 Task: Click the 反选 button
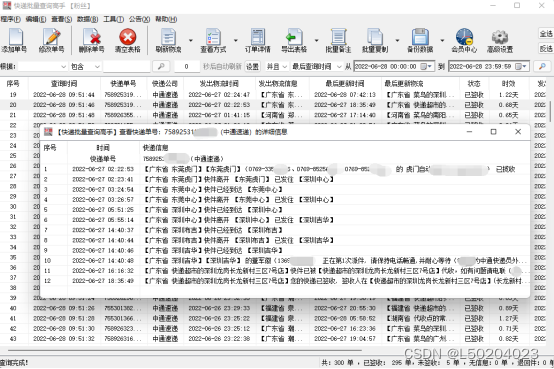(546, 48)
